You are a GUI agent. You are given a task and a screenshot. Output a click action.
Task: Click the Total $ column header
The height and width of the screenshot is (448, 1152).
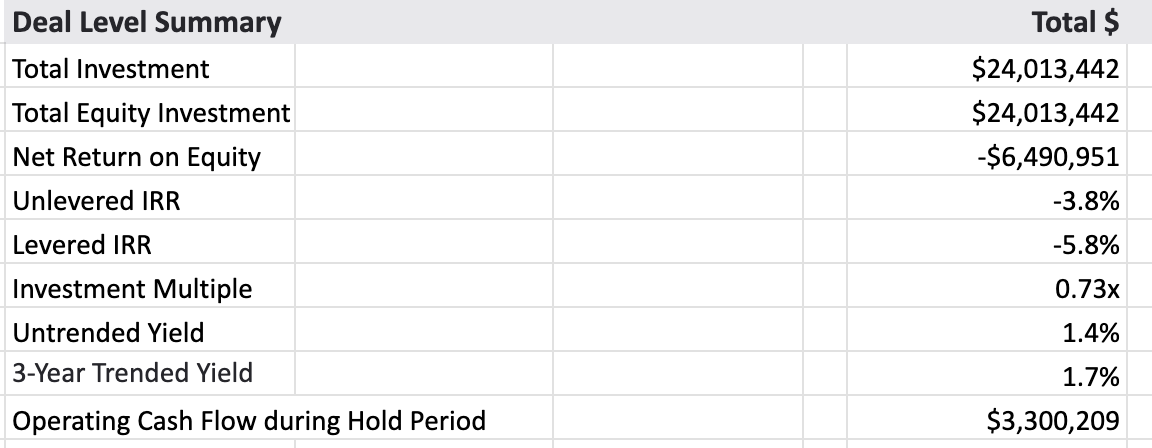pos(1075,22)
